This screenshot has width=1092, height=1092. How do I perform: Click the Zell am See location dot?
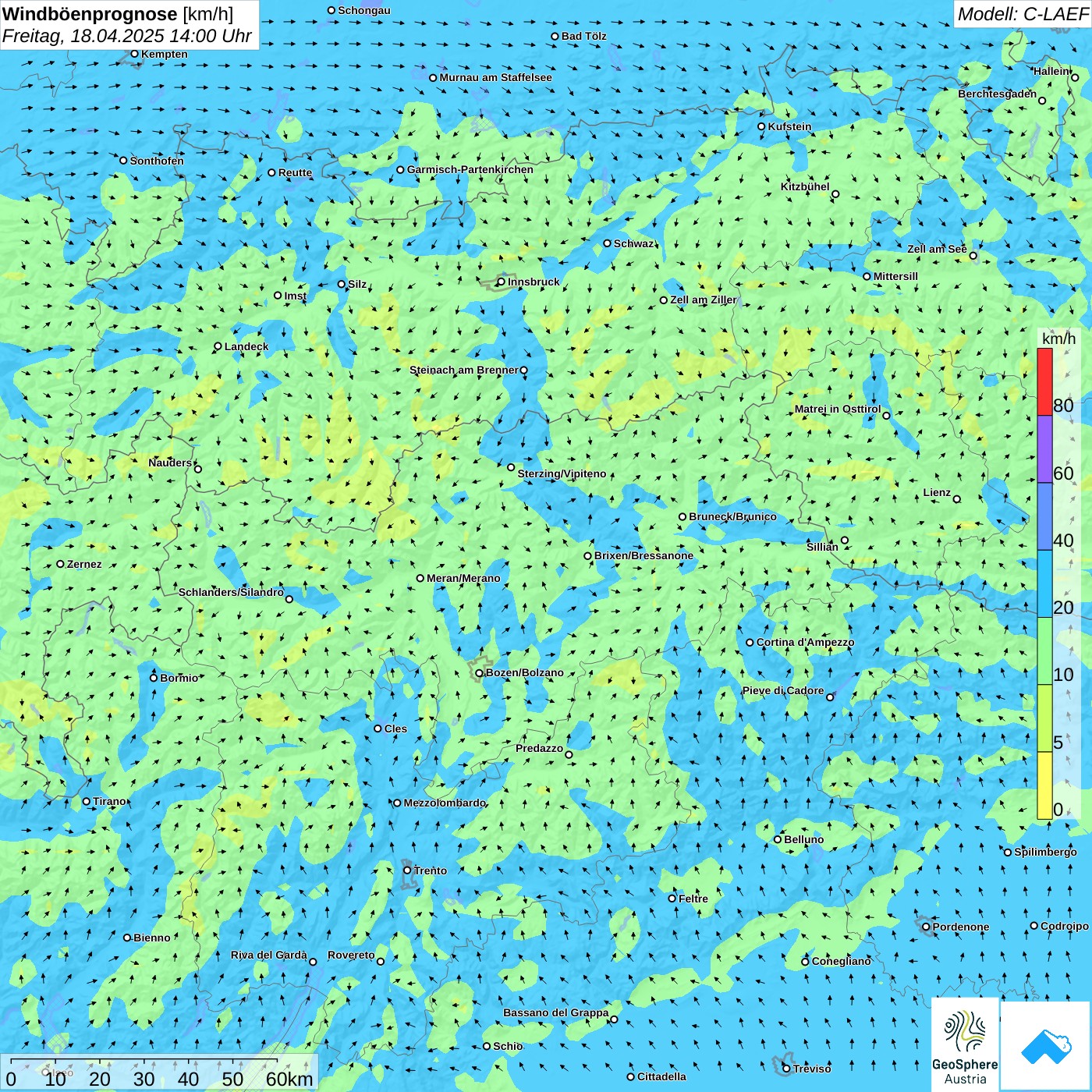tap(973, 256)
